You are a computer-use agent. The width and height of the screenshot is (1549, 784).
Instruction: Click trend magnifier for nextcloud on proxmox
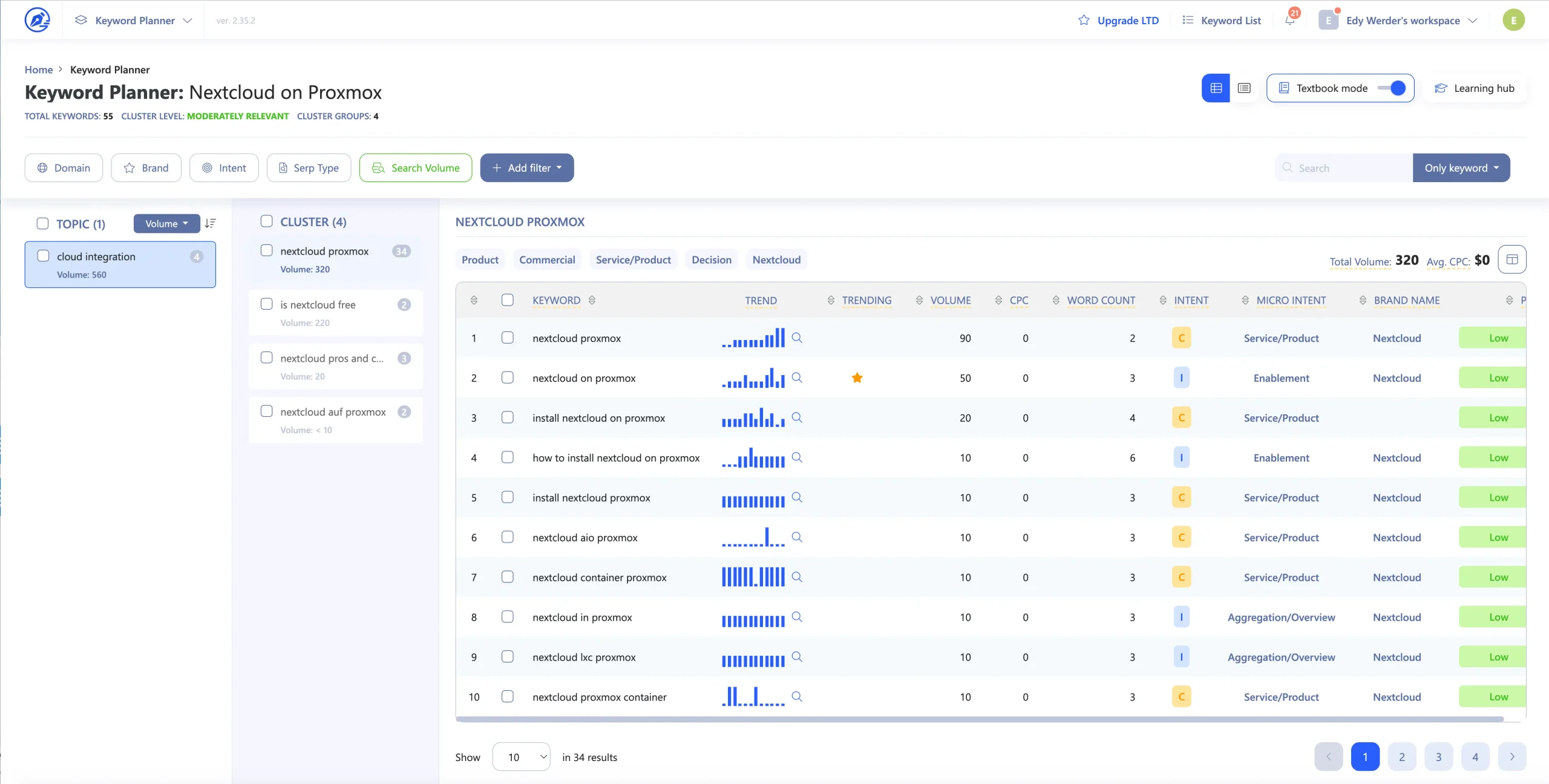(797, 377)
